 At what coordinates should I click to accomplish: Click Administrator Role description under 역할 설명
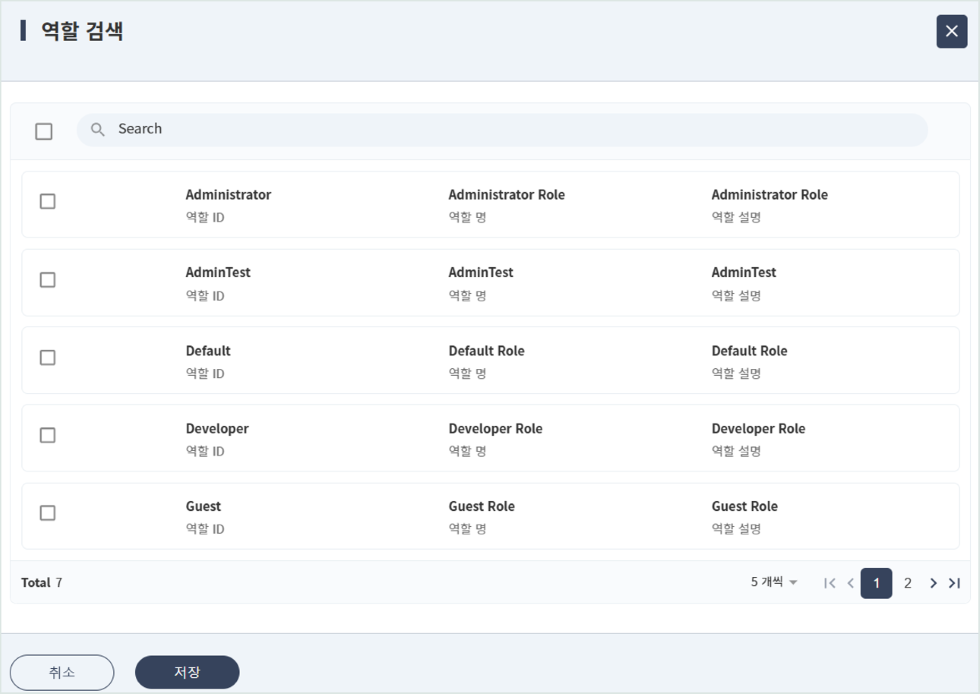click(769, 195)
